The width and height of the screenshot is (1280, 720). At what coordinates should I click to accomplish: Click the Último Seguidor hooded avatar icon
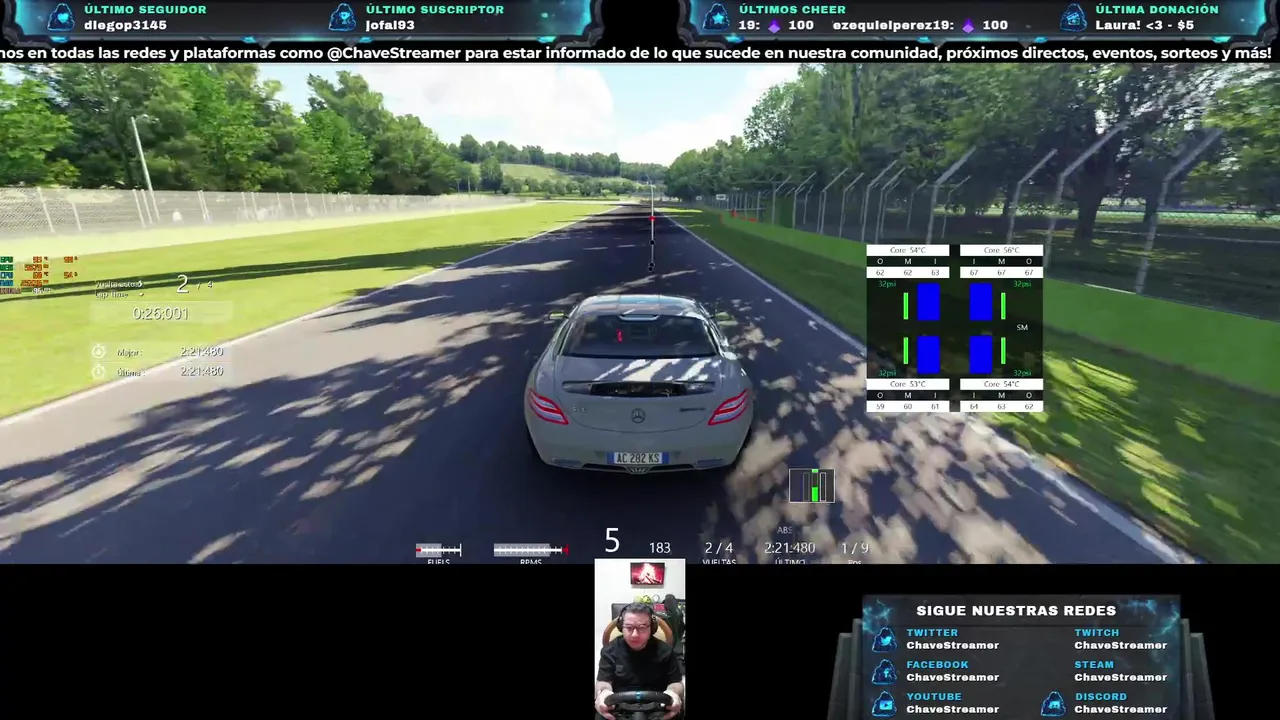(60, 17)
